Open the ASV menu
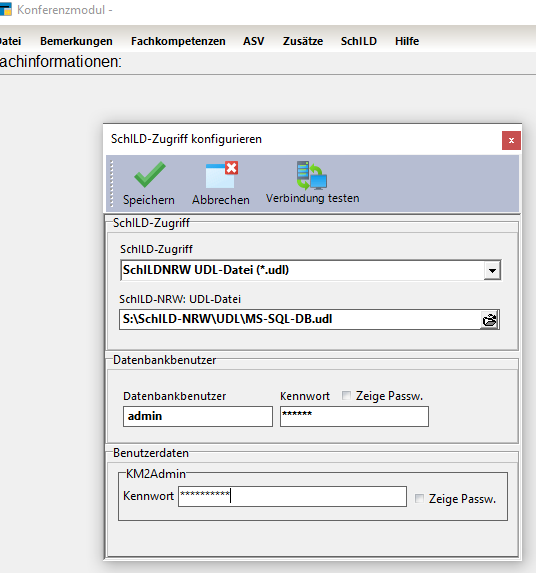536x573 pixels. [254, 41]
